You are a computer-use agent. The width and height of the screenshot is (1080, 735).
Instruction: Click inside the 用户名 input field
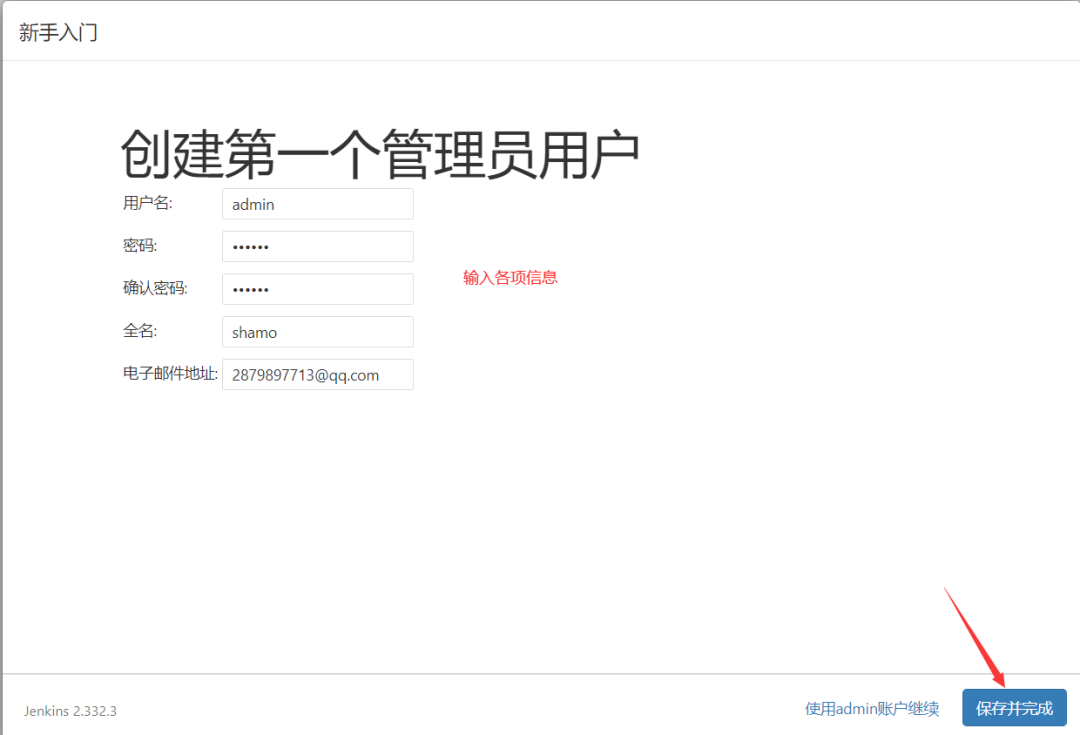tap(317, 203)
